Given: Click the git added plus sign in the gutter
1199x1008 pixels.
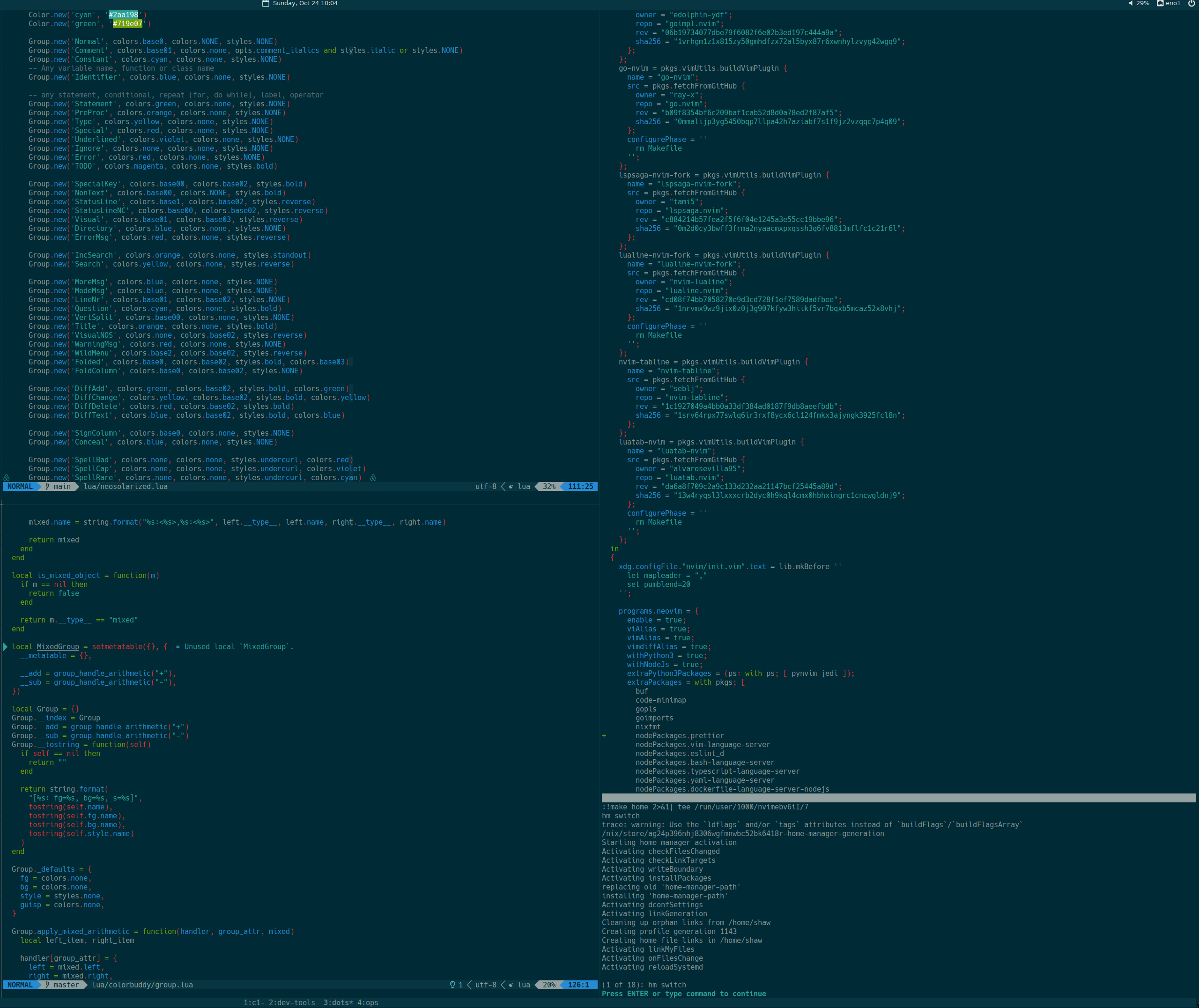Looking at the screenshot, I should pyautogui.click(x=604, y=735).
